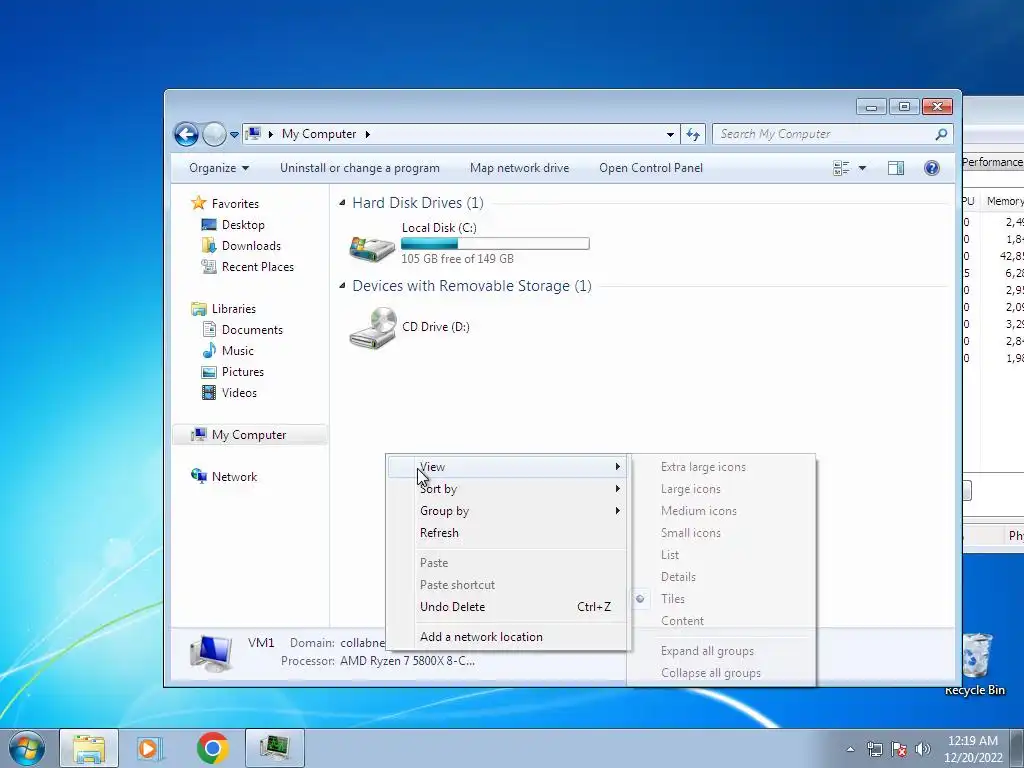1024x768 pixels.
Task: Select the Local Disk (C:) drive icon
Action: point(372,248)
